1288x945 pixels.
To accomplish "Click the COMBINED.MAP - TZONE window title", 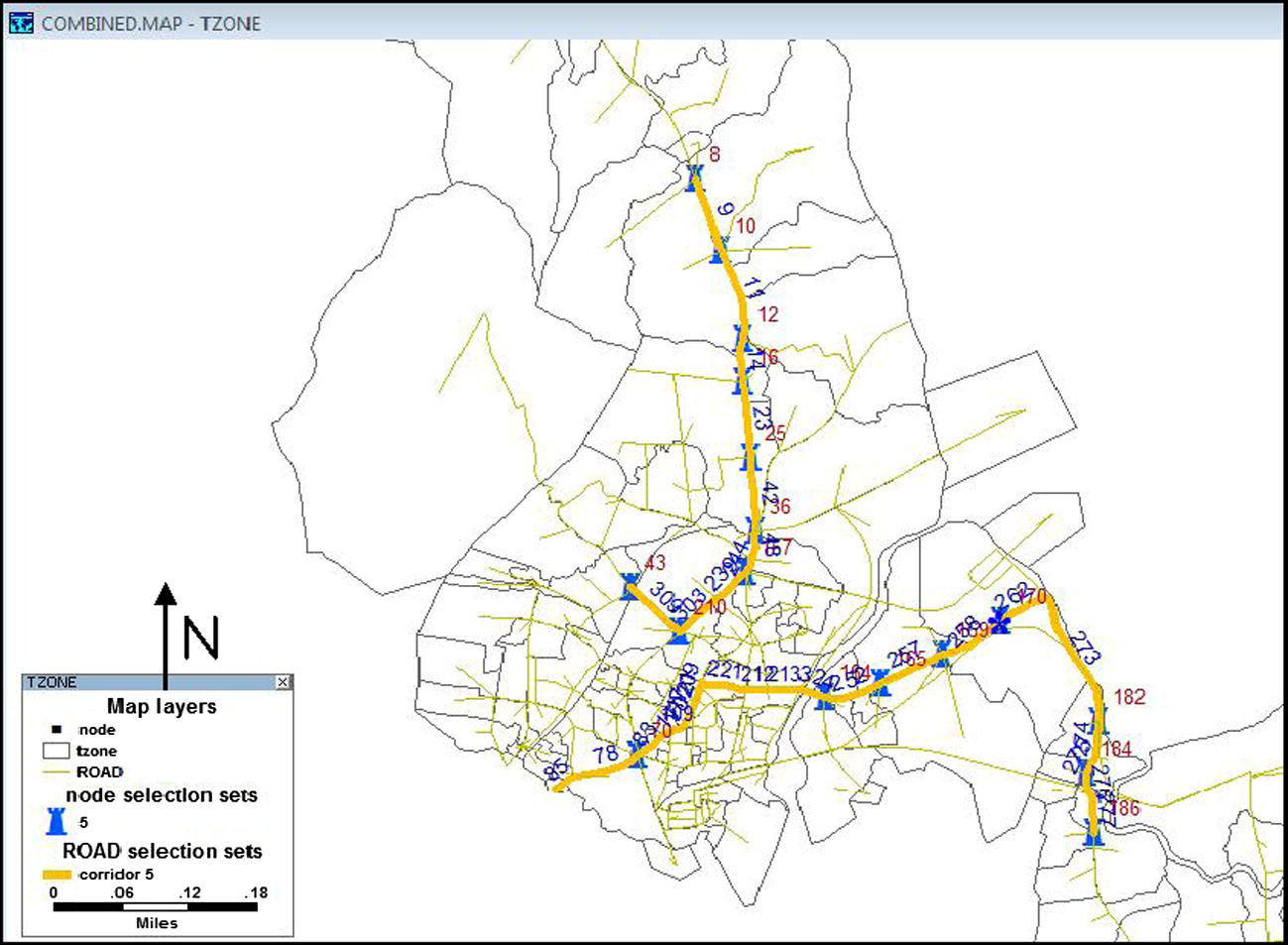I will pyautogui.click(x=151, y=23).
